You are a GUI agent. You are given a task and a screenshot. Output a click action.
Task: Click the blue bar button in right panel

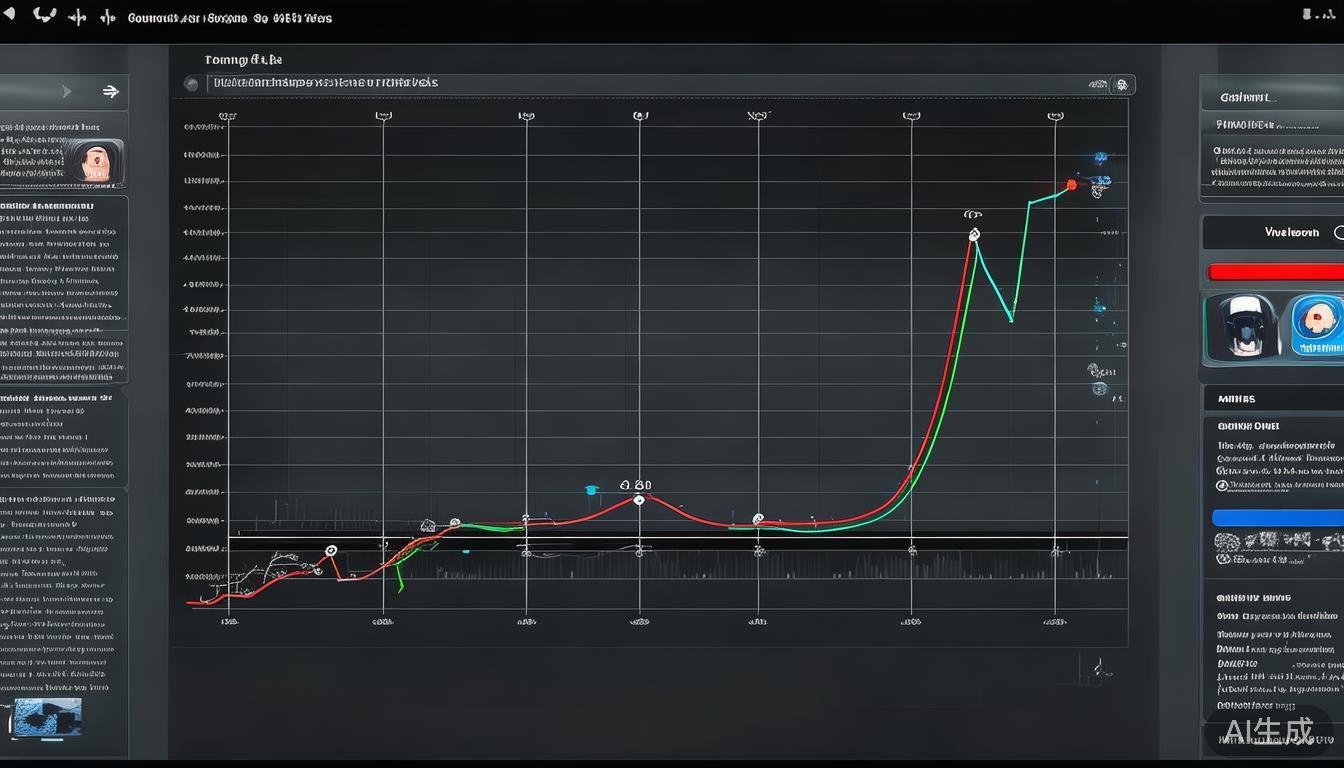pos(1277,518)
